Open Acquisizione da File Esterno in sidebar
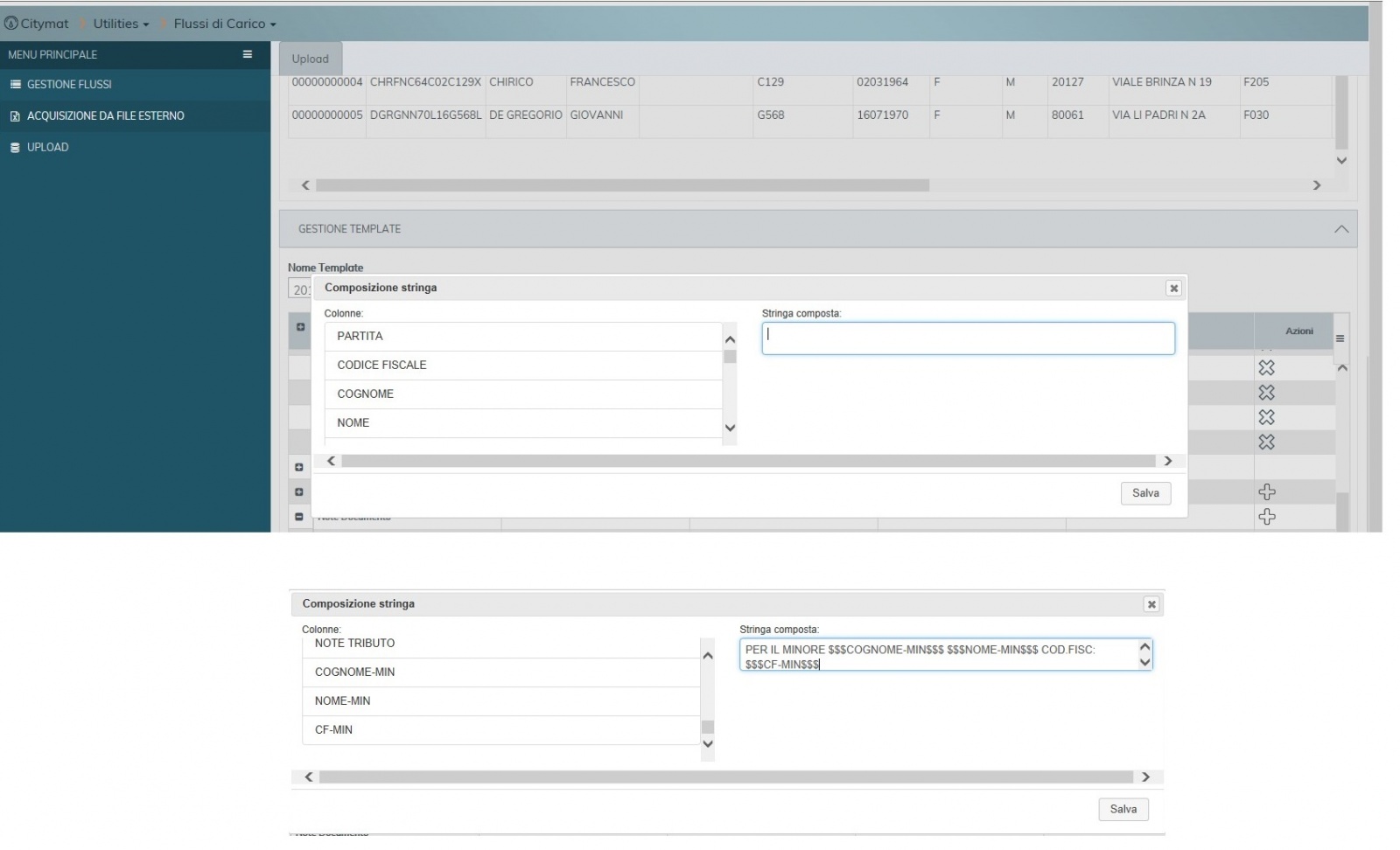Viewport: 1400px width, 850px height. pyautogui.click(x=105, y=116)
